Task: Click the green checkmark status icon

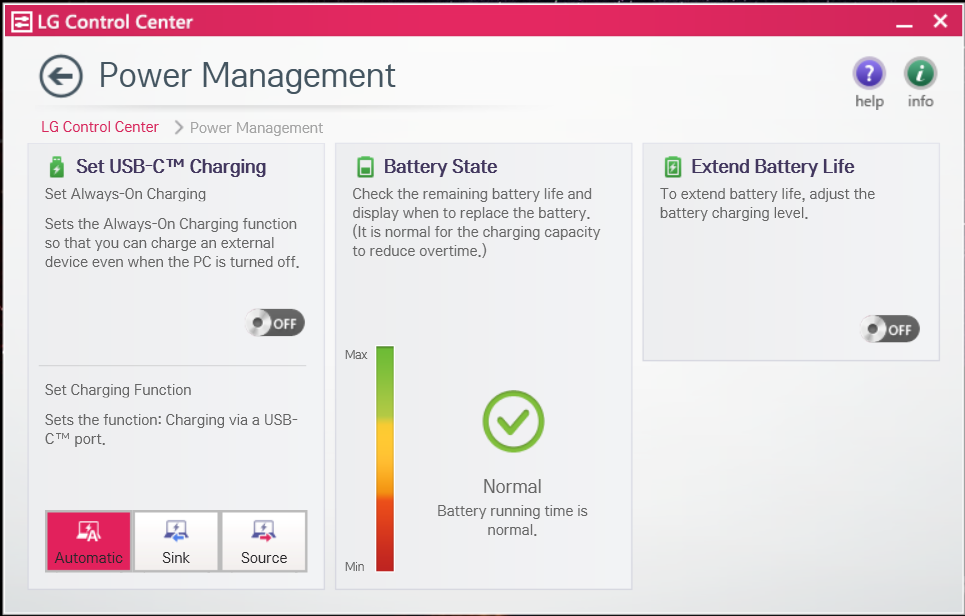Action: tap(513, 422)
